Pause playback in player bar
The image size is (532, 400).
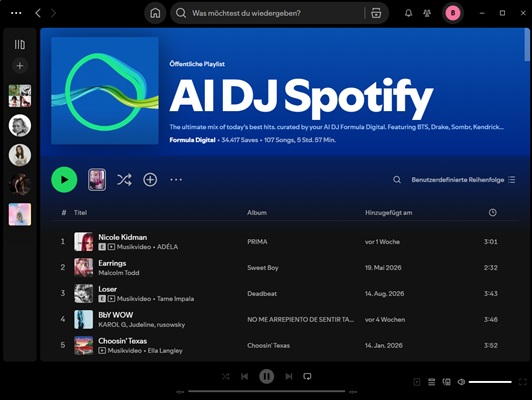266,376
